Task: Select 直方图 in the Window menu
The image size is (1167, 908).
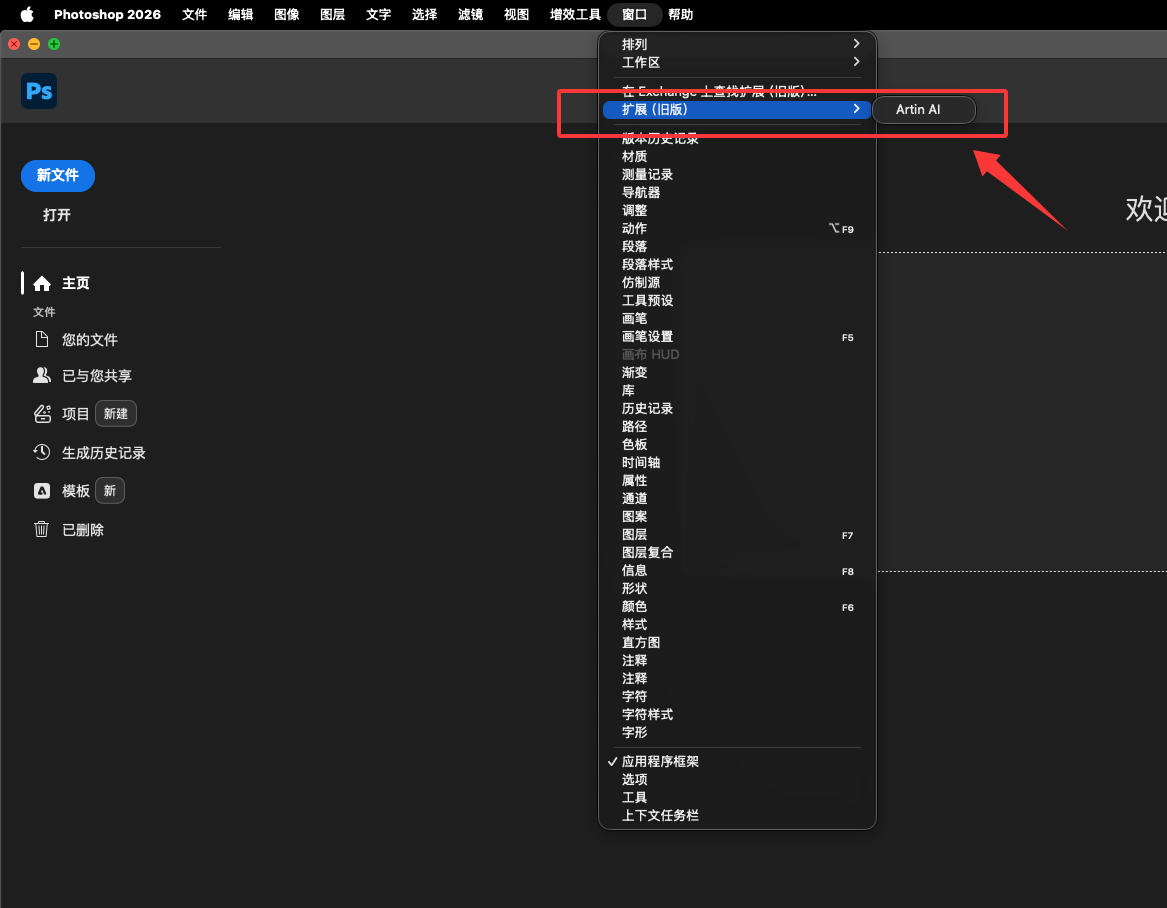Action: click(737, 642)
